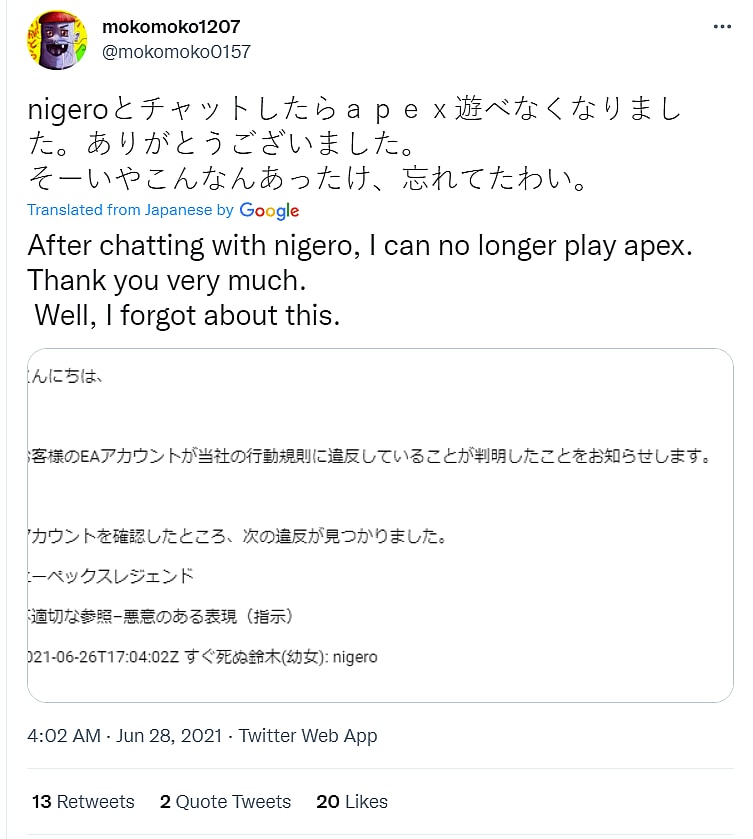Click the Google logo in translation credit
Image resolution: width=753 pixels, height=839 pixels.
(269, 211)
